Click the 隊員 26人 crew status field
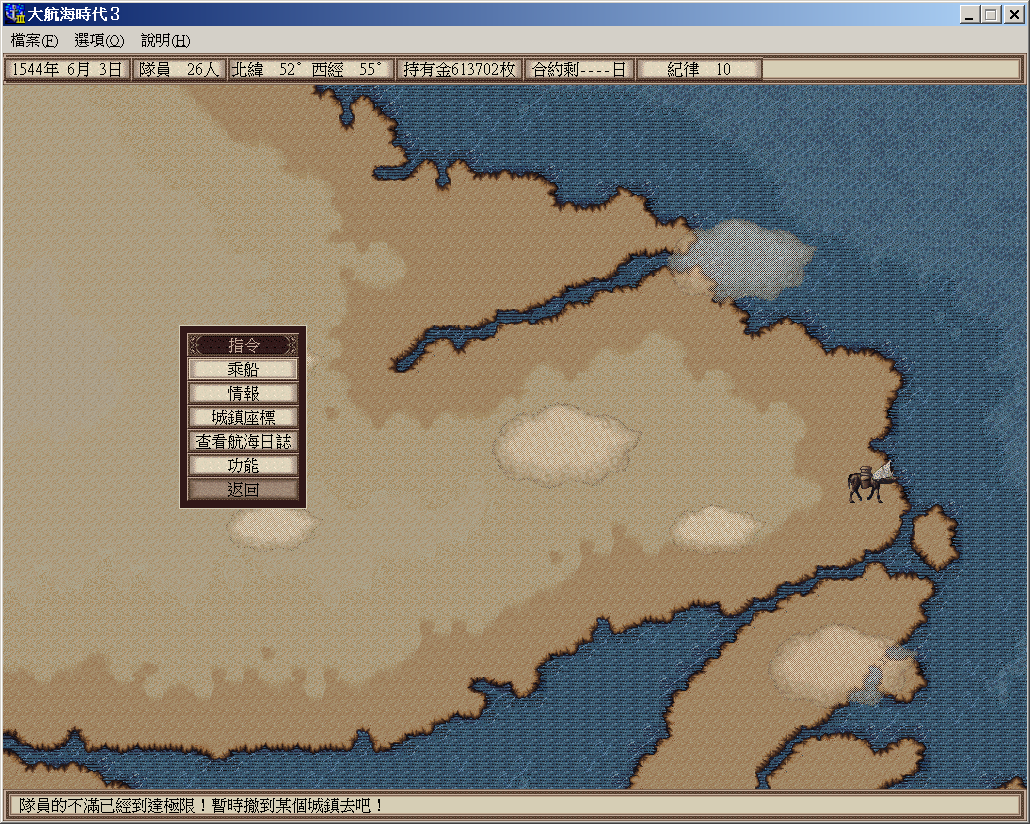 [179, 70]
